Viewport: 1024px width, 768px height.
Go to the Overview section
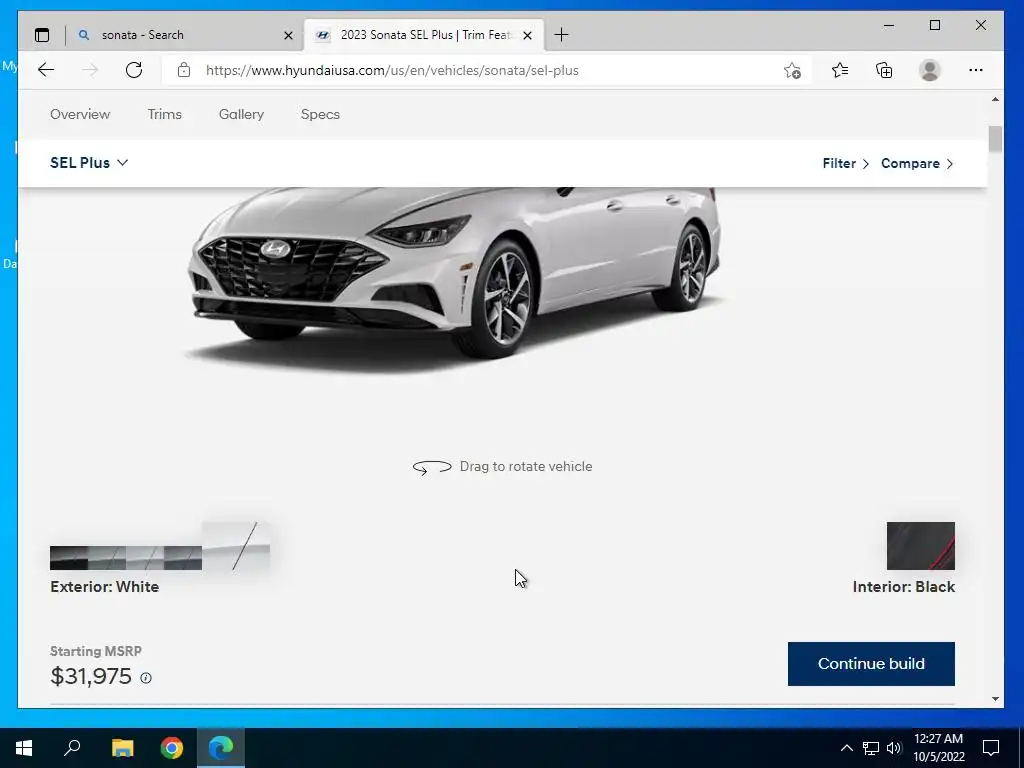point(80,114)
